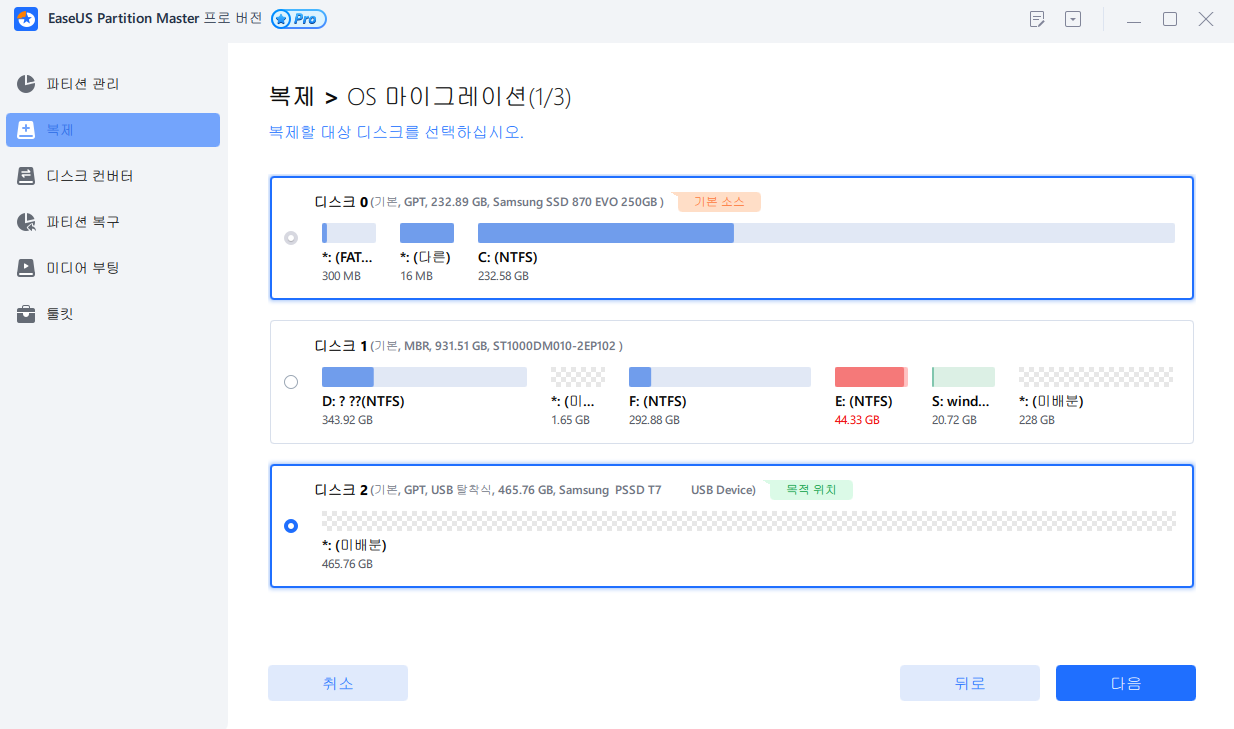This screenshot has height=729, width=1234.
Task: Click the 232.58 GB size label
Action: coord(503,276)
